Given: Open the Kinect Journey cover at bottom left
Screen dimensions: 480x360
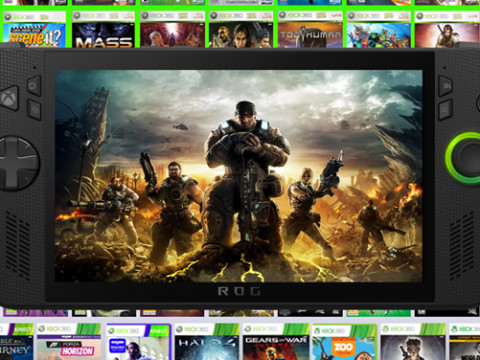Looking at the screenshot, I should coord(16,342).
